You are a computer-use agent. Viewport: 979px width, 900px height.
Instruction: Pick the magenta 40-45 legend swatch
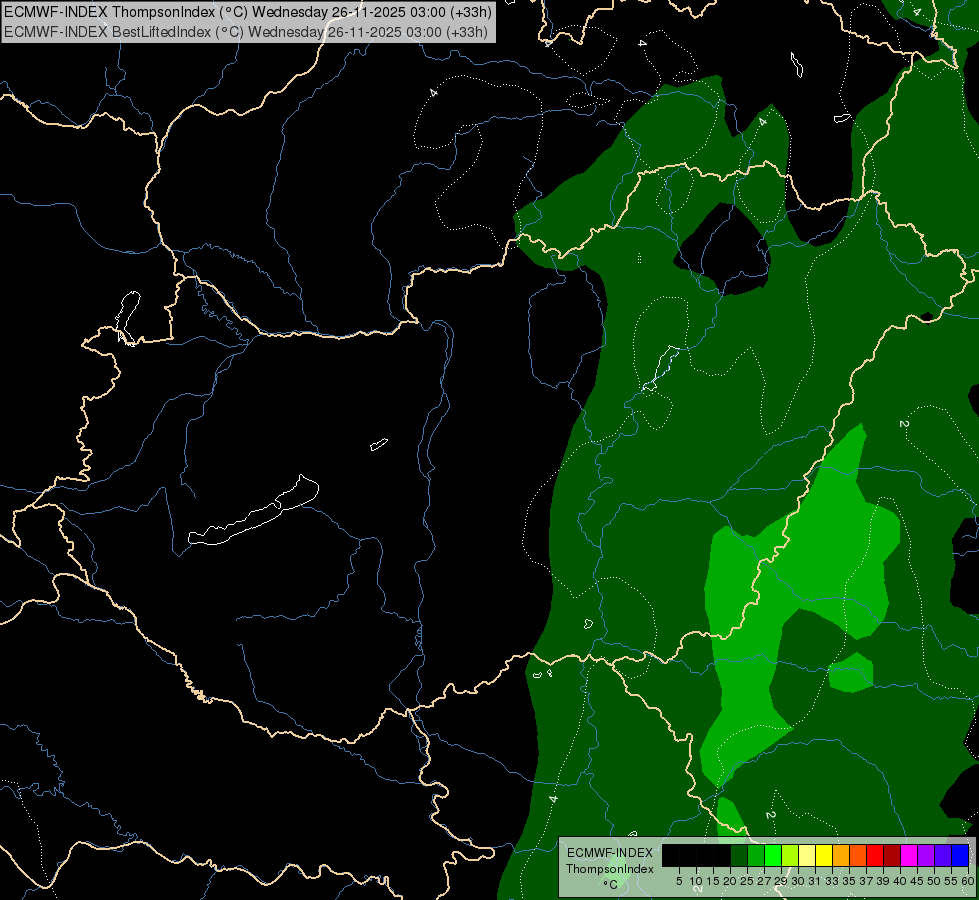click(909, 855)
